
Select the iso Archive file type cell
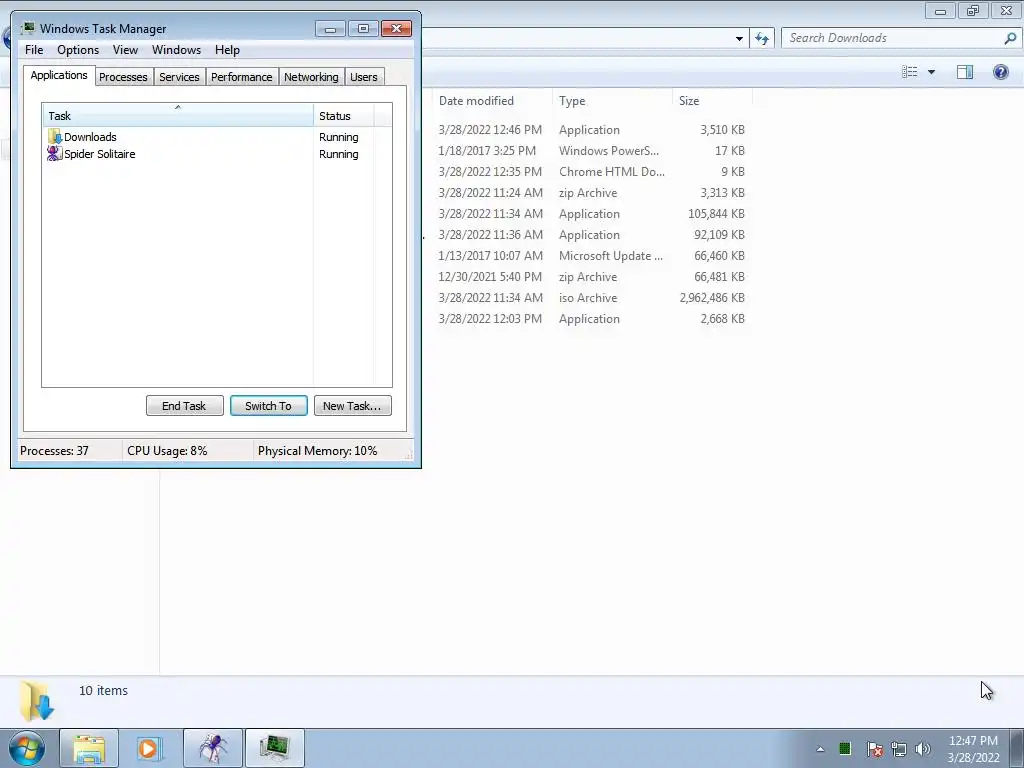pos(588,298)
